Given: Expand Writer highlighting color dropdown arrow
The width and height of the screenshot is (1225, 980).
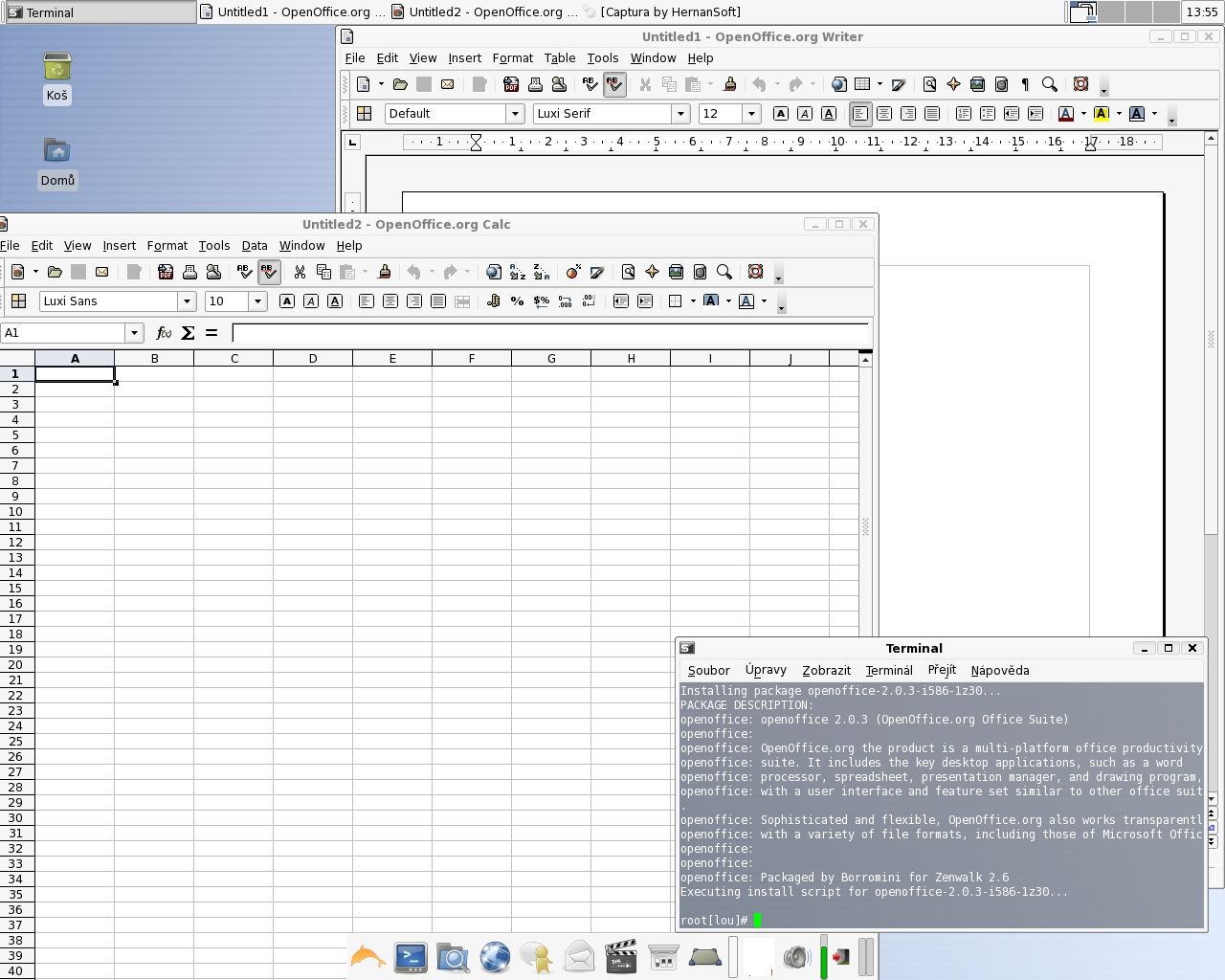Looking at the screenshot, I should coord(1119,113).
